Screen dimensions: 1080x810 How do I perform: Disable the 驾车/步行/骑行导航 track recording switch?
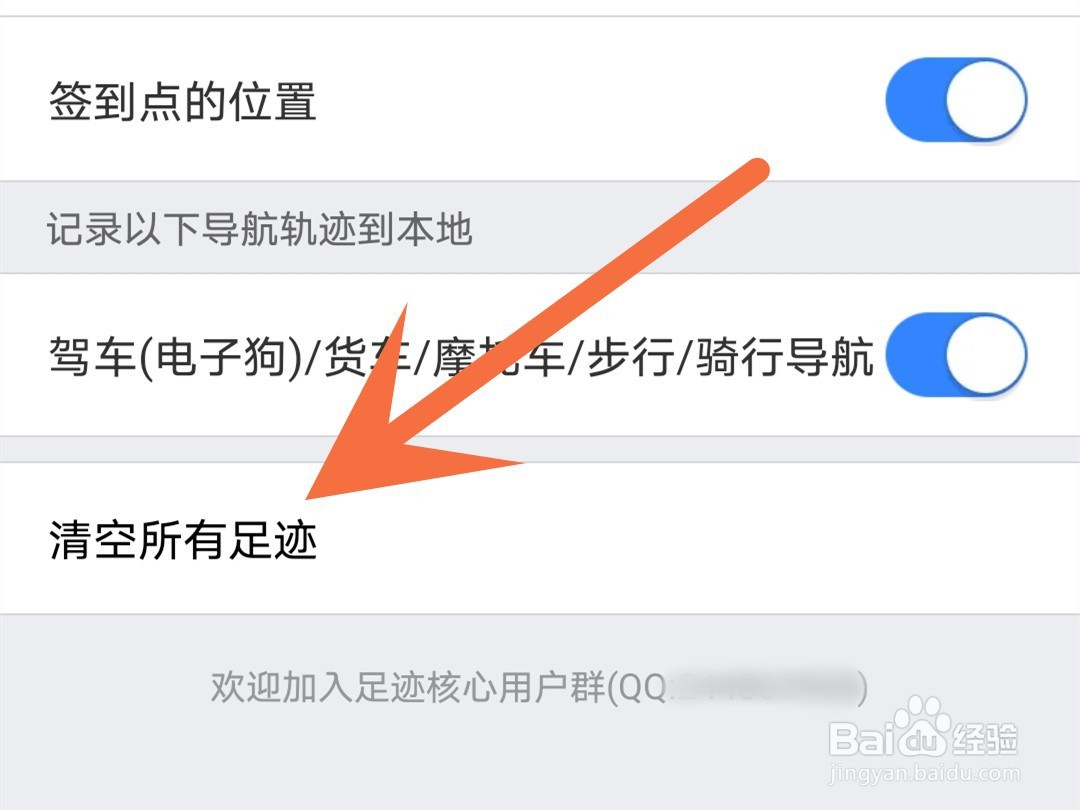pyautogui.click(x=956, y=355)
